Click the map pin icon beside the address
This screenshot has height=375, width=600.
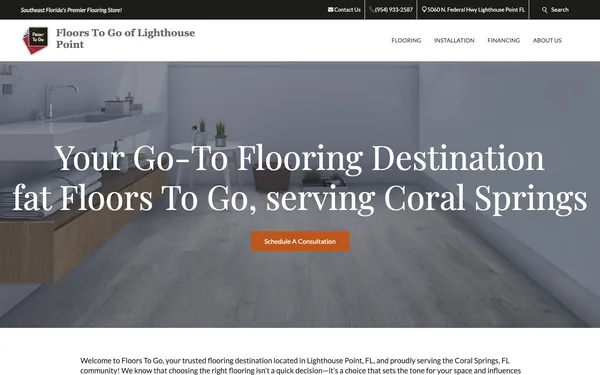point(424,10)
